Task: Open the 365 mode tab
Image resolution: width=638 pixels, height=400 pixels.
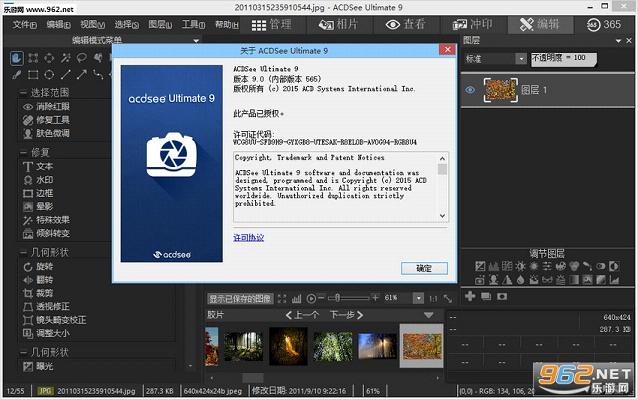Action: click(604, 25)
